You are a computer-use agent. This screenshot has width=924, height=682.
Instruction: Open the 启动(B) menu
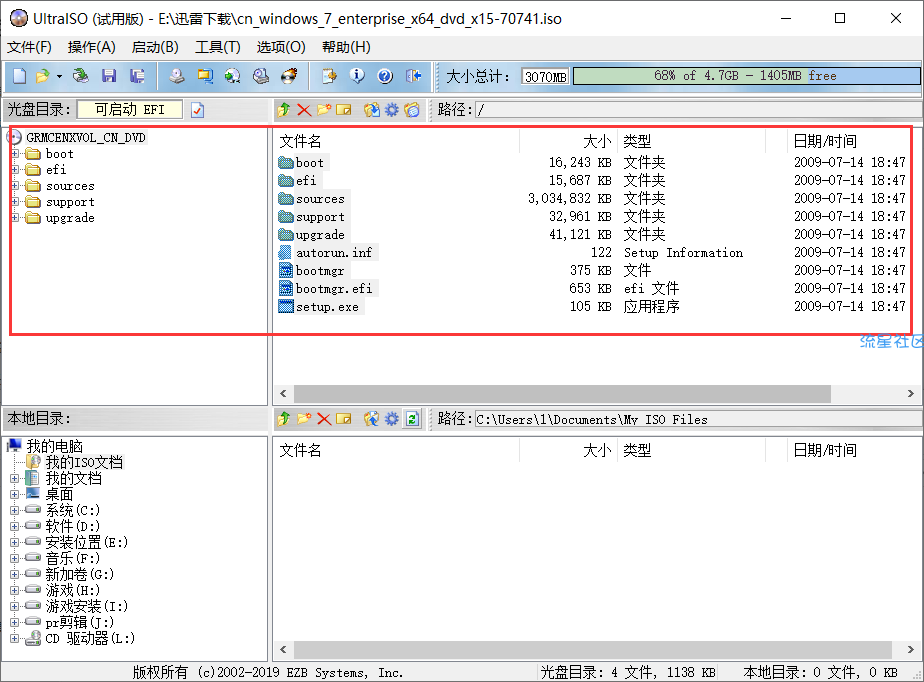coord(155,47)
